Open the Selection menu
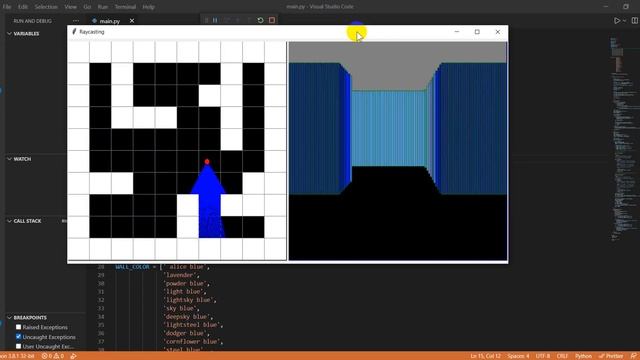640x360 pixels. coord(46,7)
